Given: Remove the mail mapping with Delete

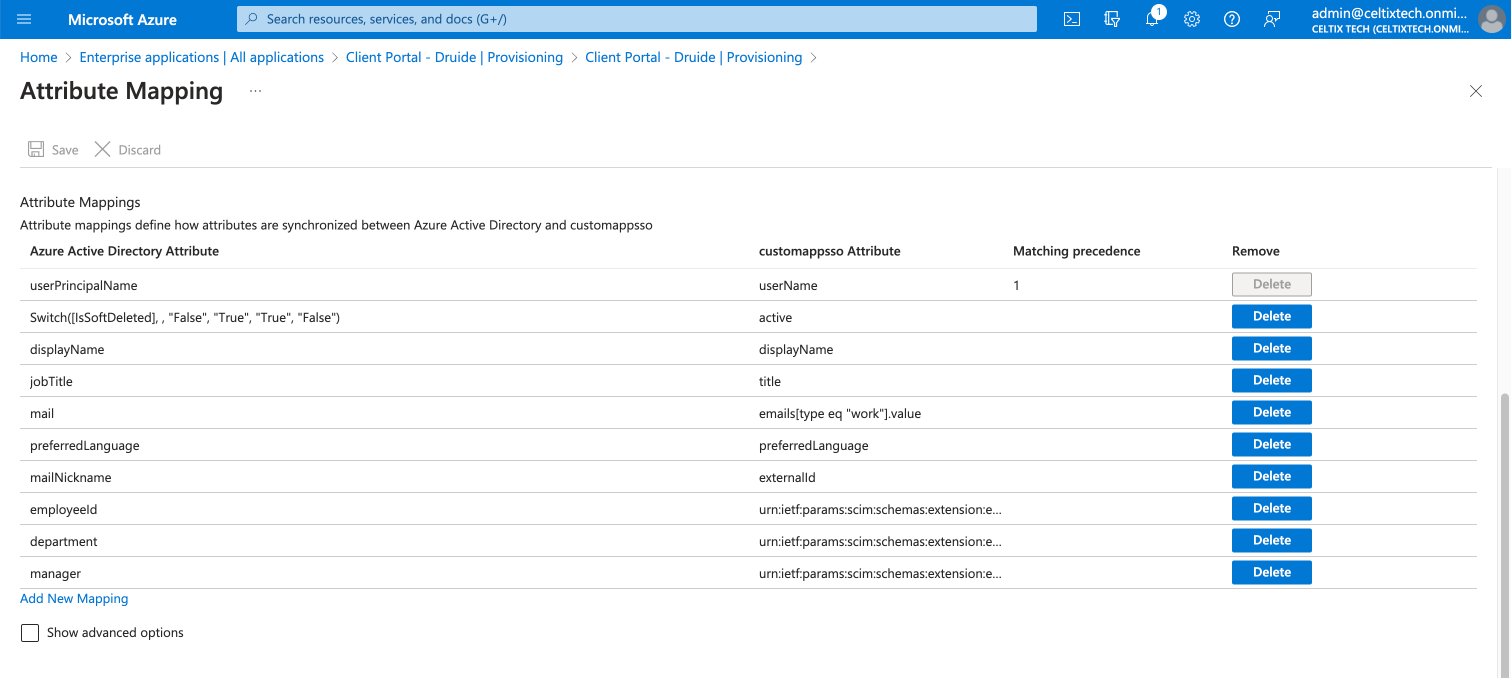Looking at the screenshot, I should (1272, 413).
